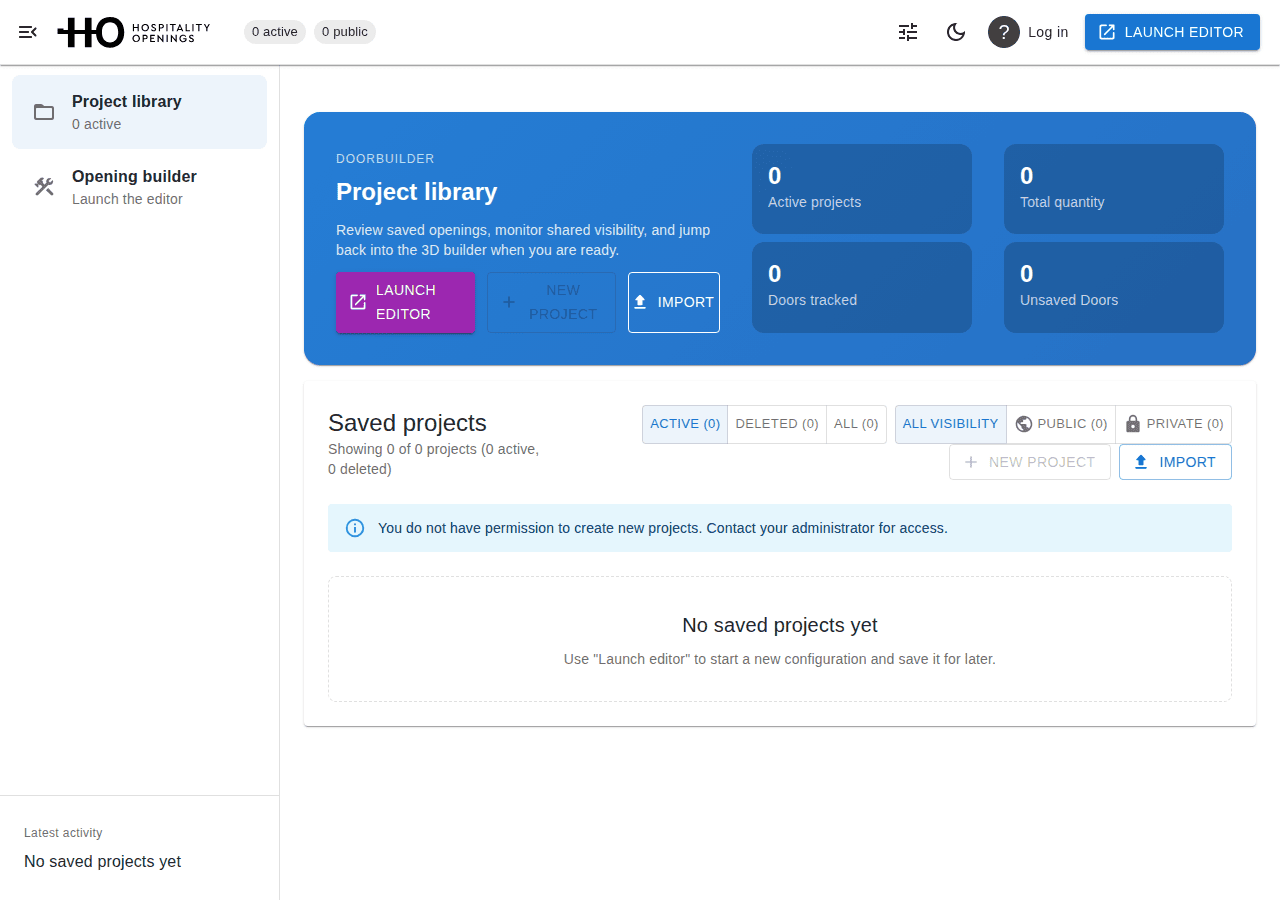The width and height of the screenshot is (1280, 900).
Task: Click the 'No saved projects yet' heading in card
Action: [780, 625]
